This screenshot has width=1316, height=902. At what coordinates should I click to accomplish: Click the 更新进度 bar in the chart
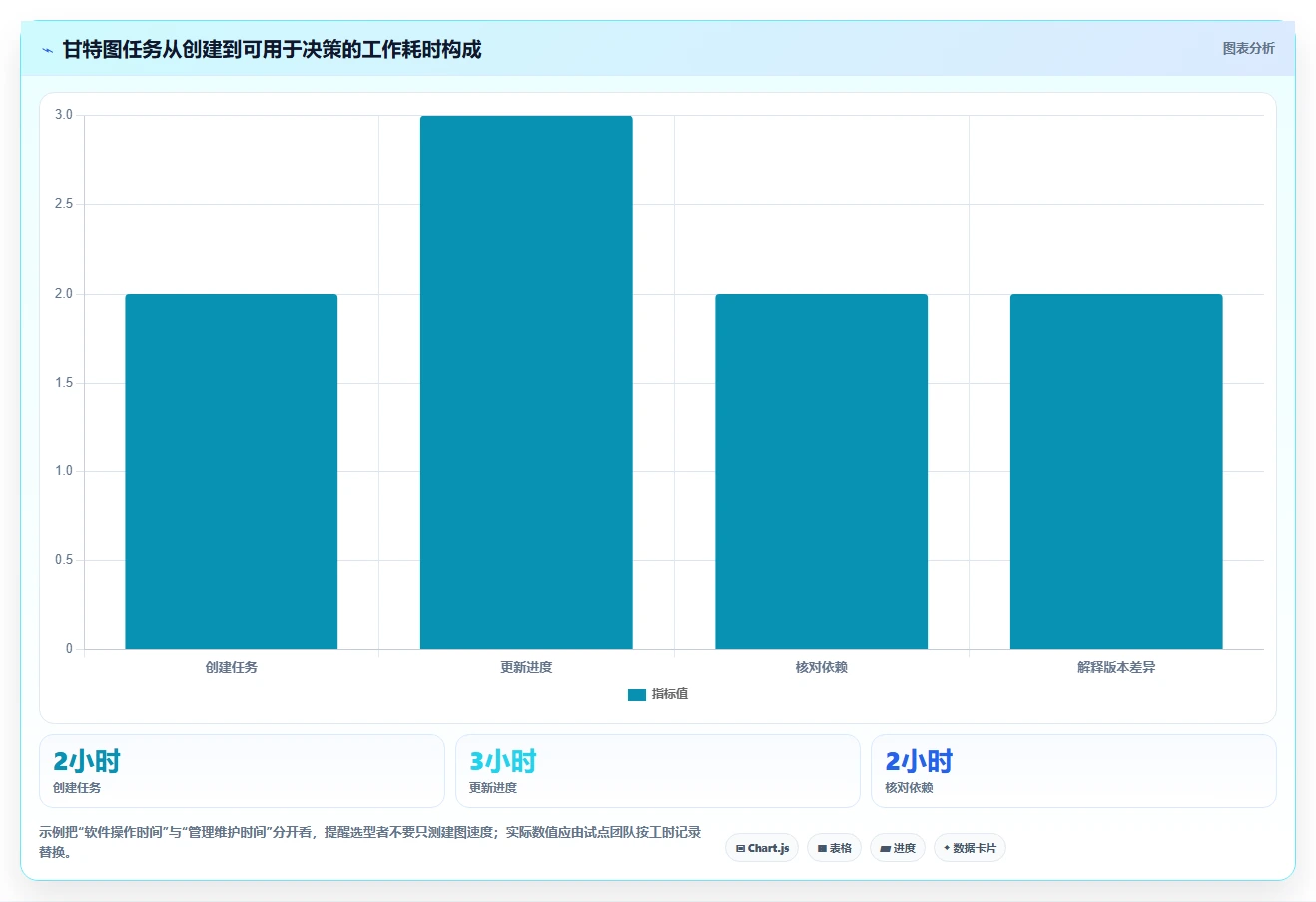pos(526,383)
